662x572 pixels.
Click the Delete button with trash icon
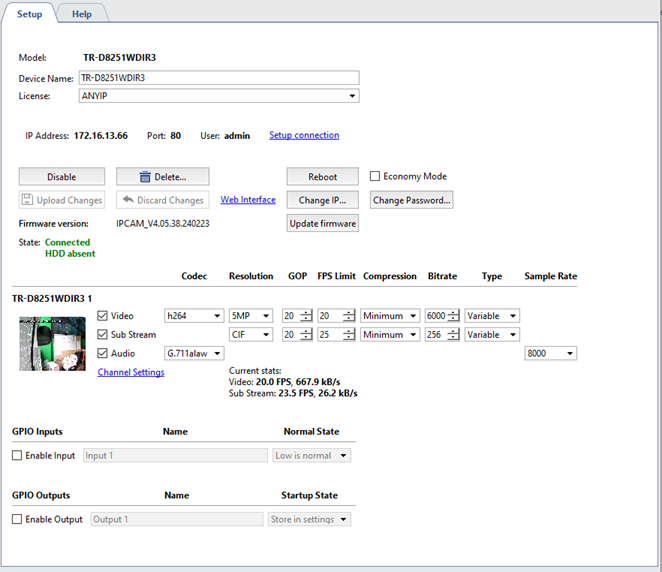(162, 177)
